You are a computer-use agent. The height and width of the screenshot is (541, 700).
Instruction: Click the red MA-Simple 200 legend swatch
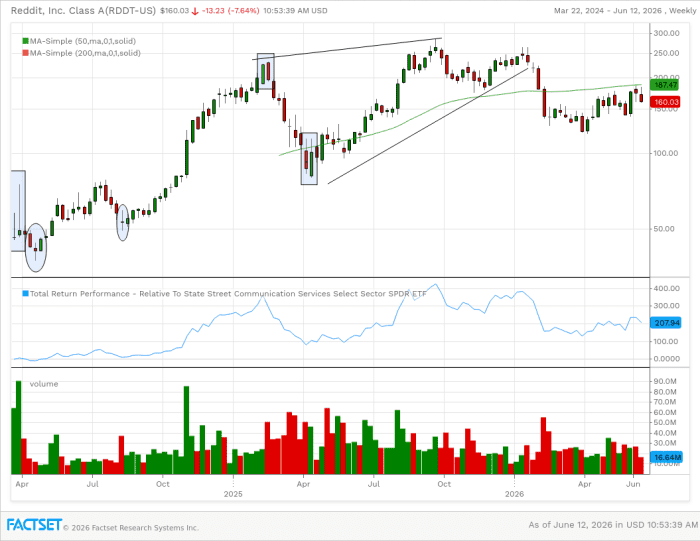tap(25, 53)
